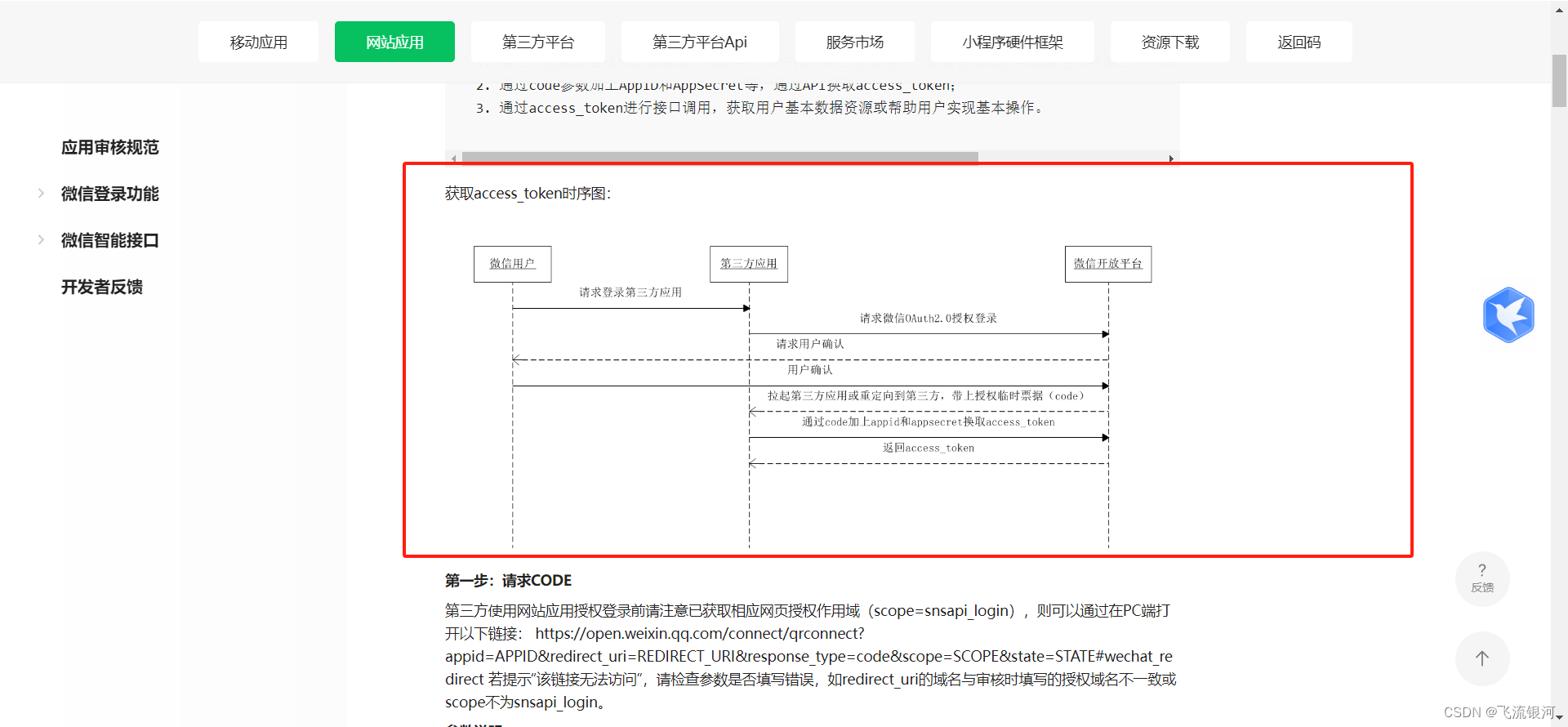The width and height of the screenshot is (1568, 727).
Task: Go to the 服务市场 tab
Action: [855, 42]
